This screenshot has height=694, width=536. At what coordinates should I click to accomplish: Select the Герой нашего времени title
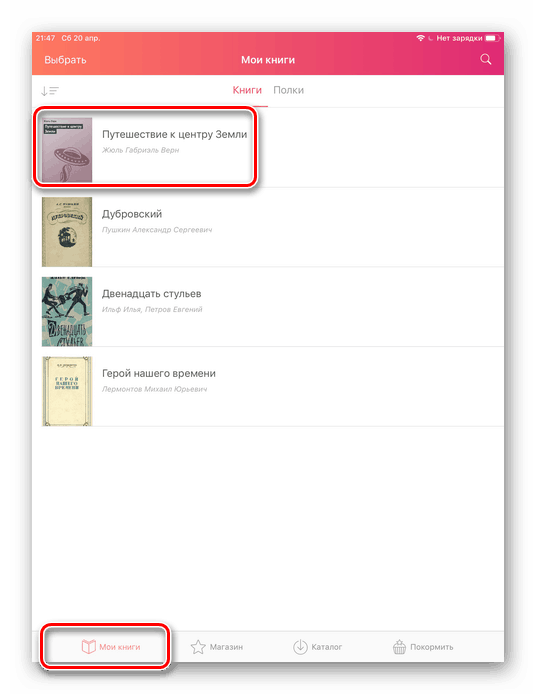(x=159, y=374)
